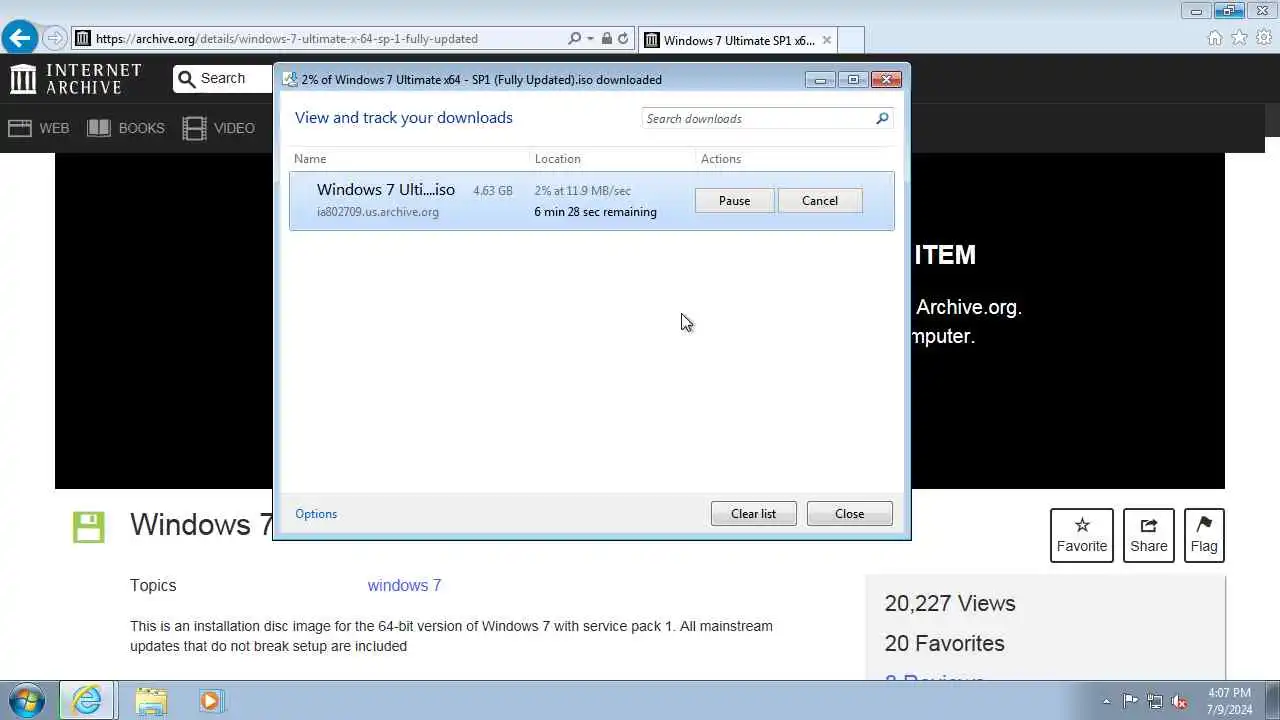Open the download manager Options link

click(316, 514)
